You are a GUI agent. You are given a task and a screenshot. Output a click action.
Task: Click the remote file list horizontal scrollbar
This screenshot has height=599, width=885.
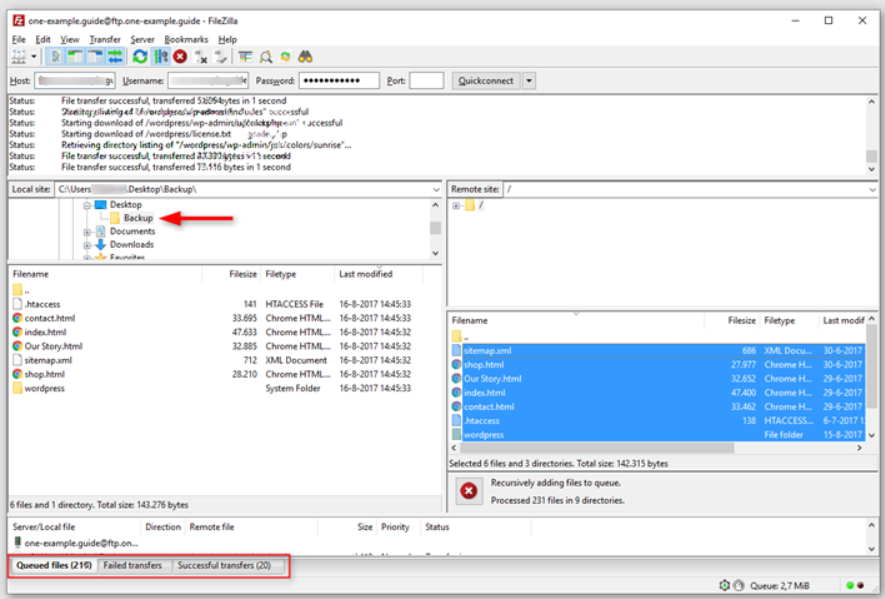(x=650, y=449)
